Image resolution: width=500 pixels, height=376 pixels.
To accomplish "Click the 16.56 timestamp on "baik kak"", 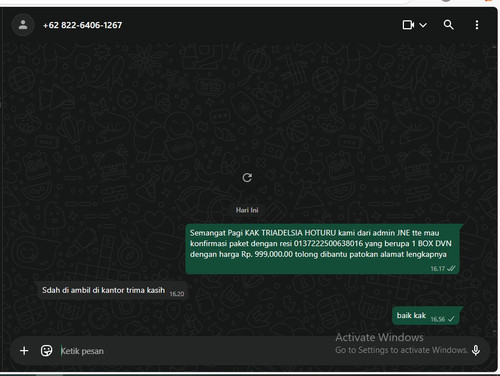I will (438, 319).
